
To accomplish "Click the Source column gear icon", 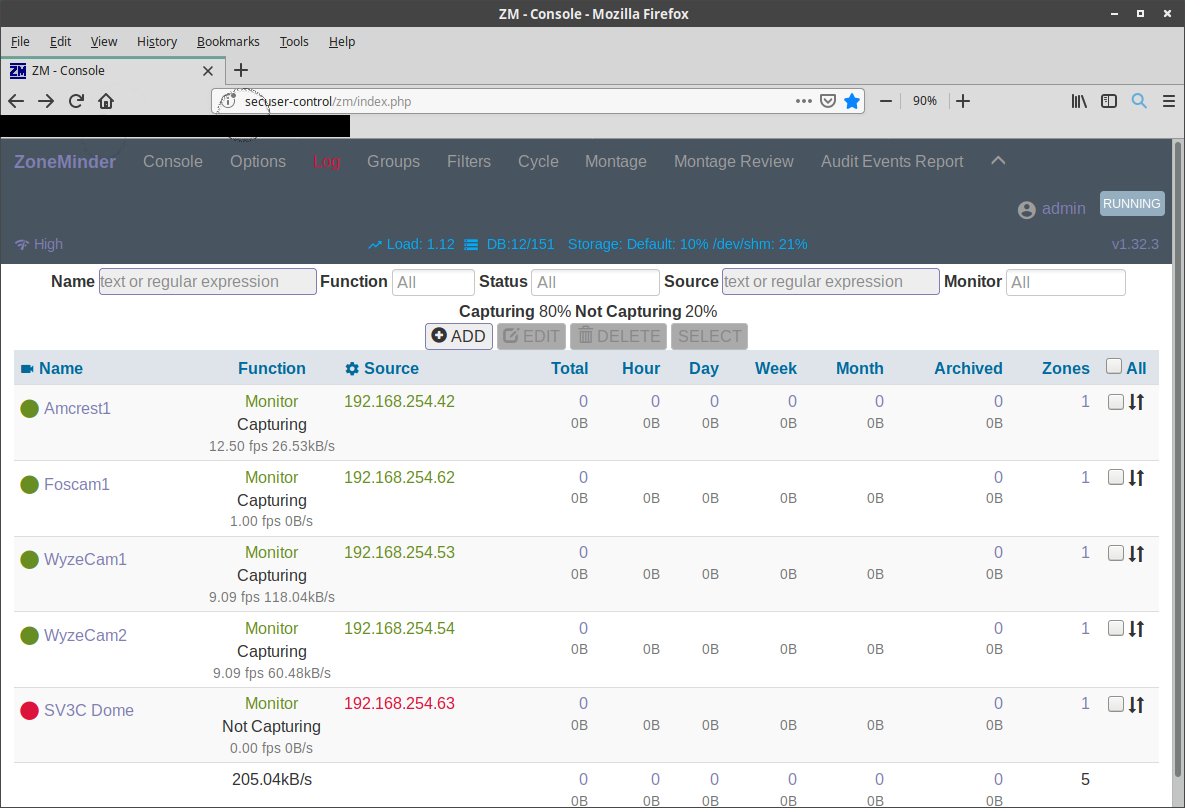I will [352, 369].
